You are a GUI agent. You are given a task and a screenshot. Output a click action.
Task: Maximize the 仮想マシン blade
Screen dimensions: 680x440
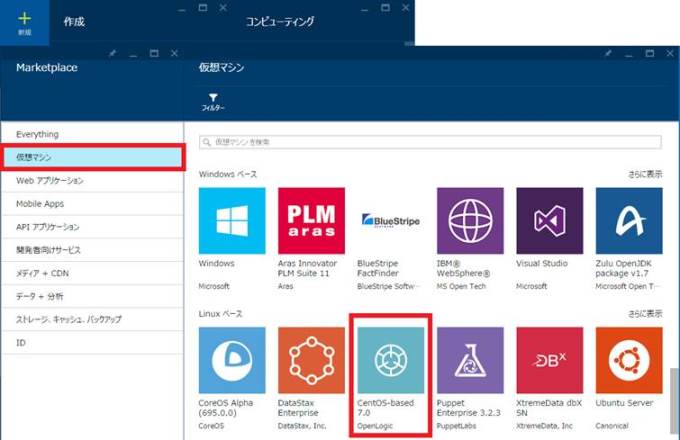650,53
